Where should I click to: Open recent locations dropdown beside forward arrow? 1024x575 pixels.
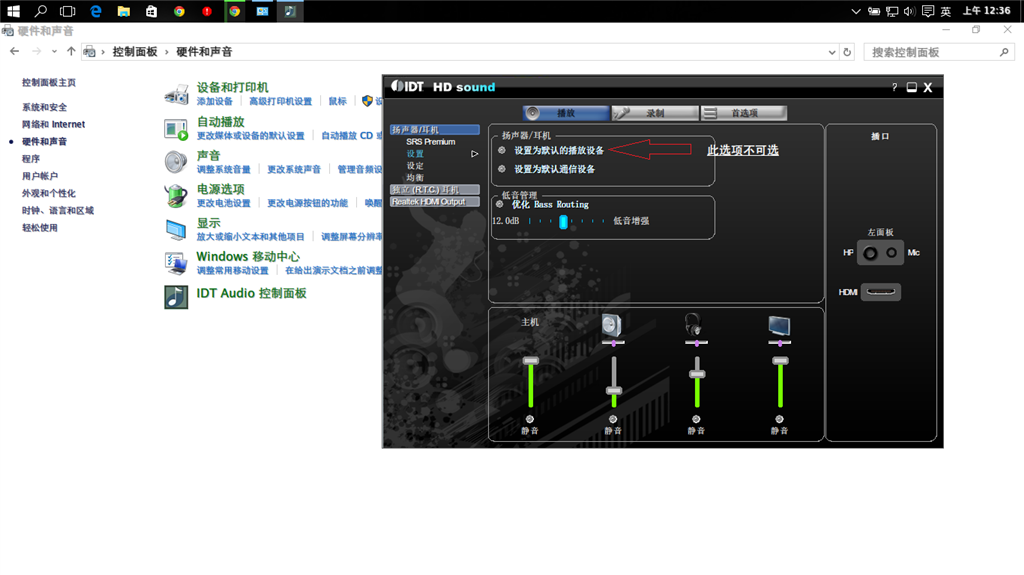[x=54, y=52]
